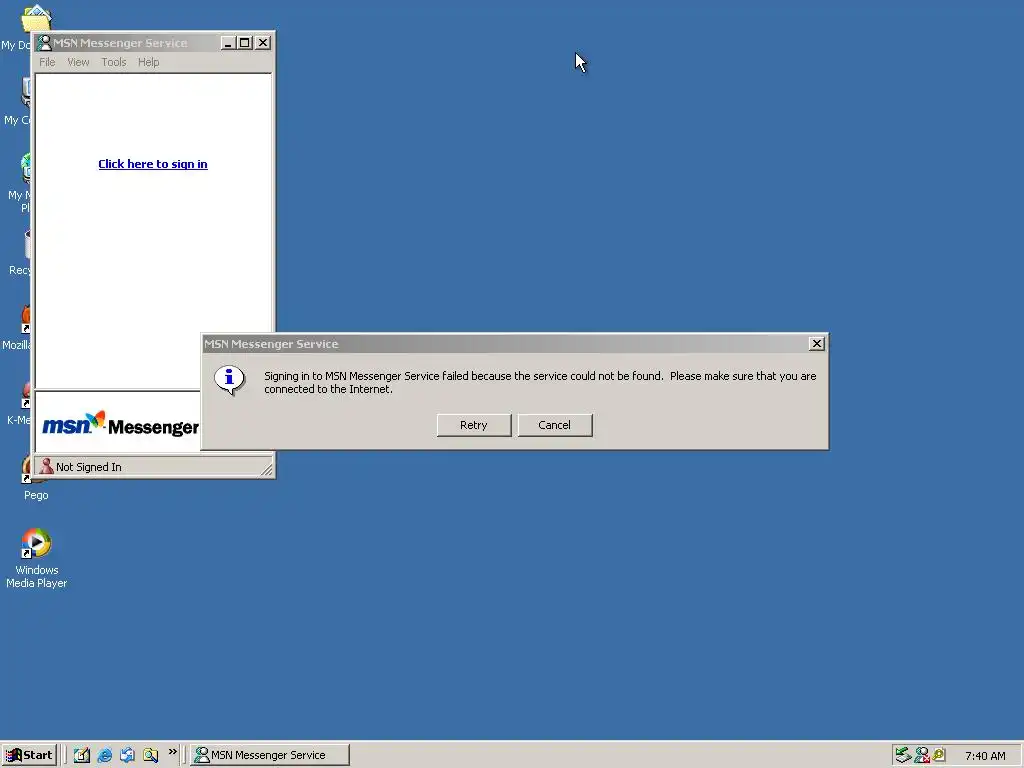
Task: Open the Start menu
Action: (29, 755)
